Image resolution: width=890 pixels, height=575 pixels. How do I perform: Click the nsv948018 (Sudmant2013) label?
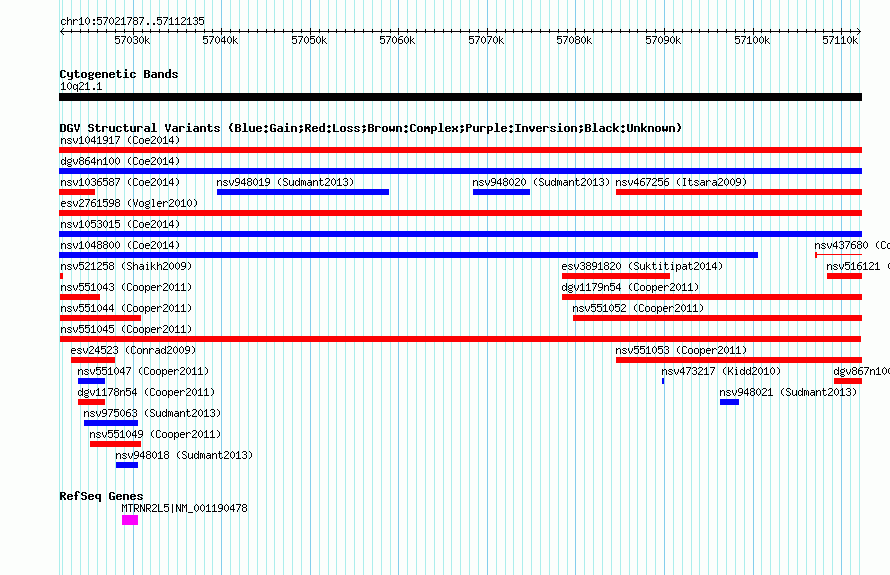(184, 455)
